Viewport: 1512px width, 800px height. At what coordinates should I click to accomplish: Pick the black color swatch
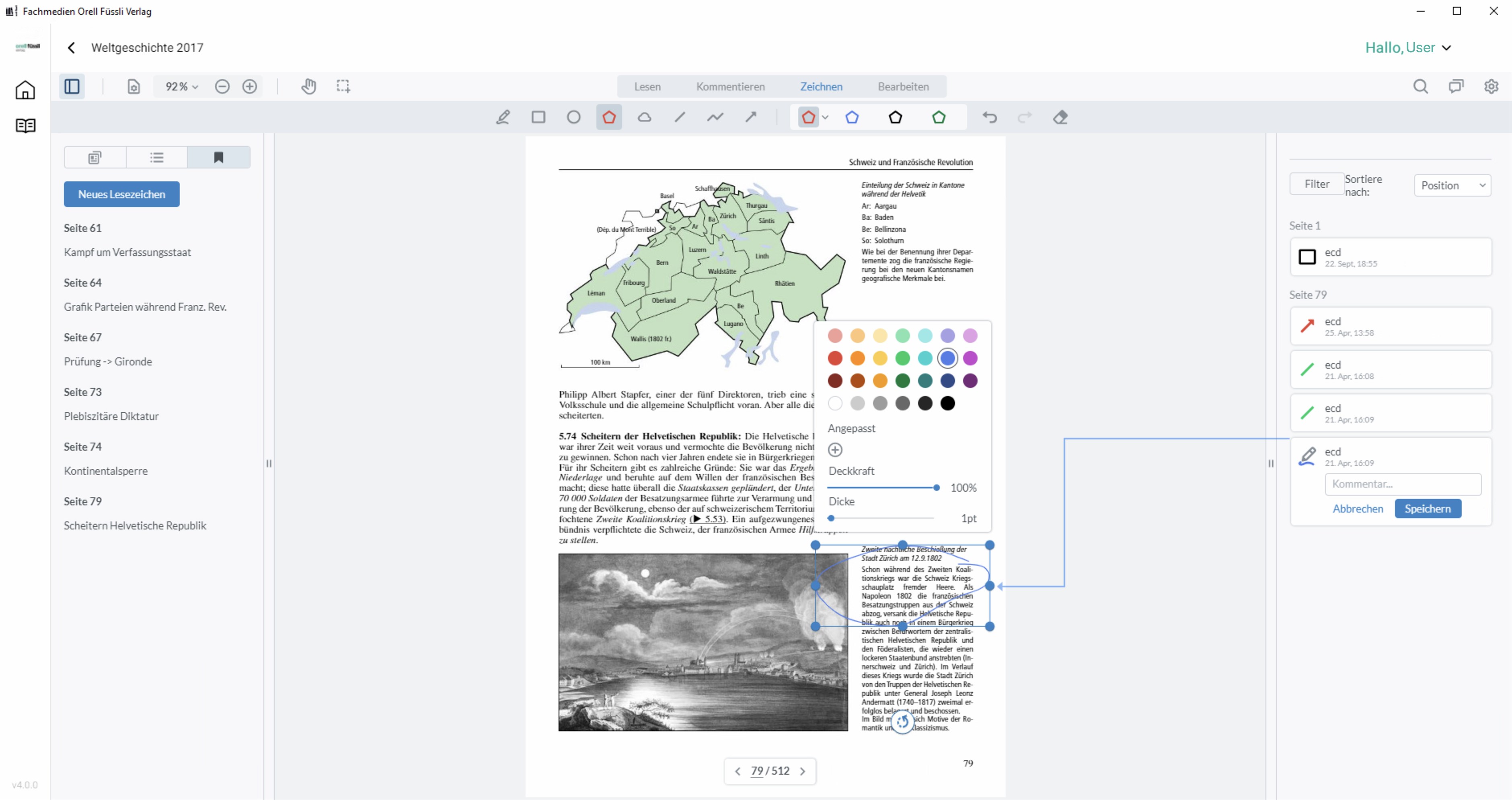(x=947, y=403)
